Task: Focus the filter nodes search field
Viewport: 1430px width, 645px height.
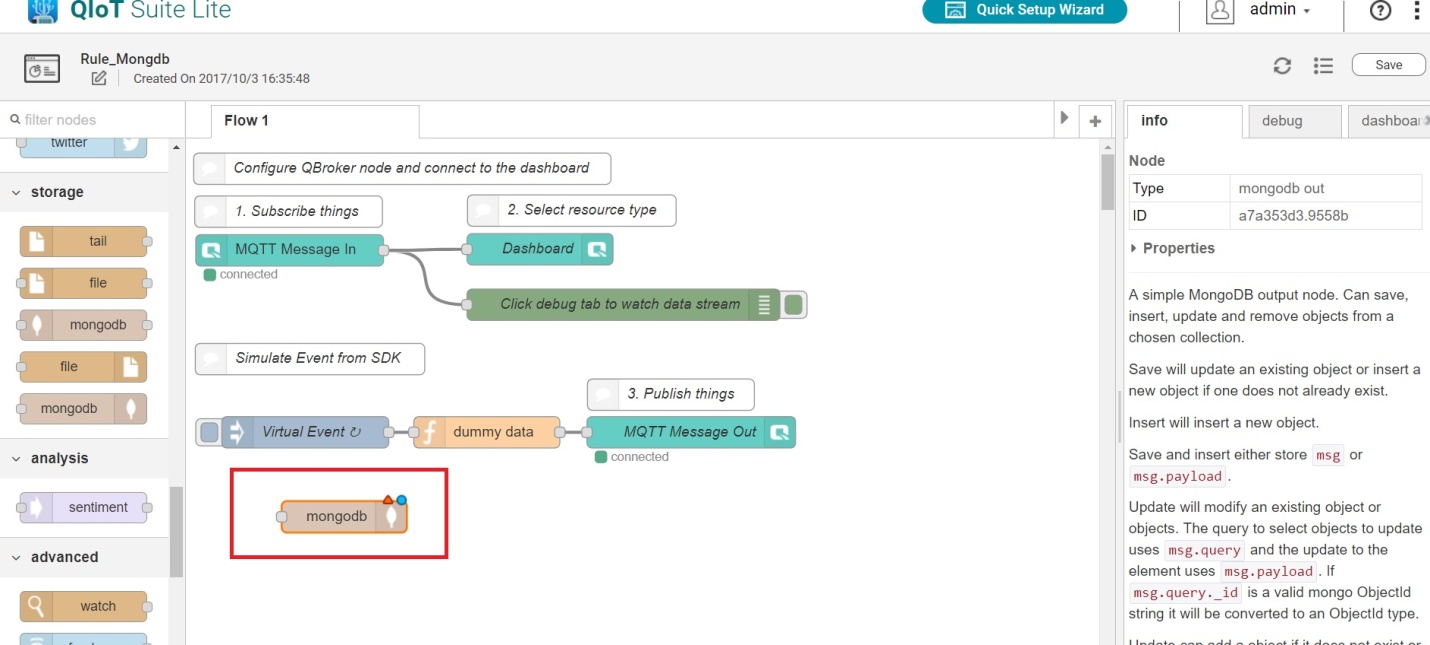Action: 93,120
